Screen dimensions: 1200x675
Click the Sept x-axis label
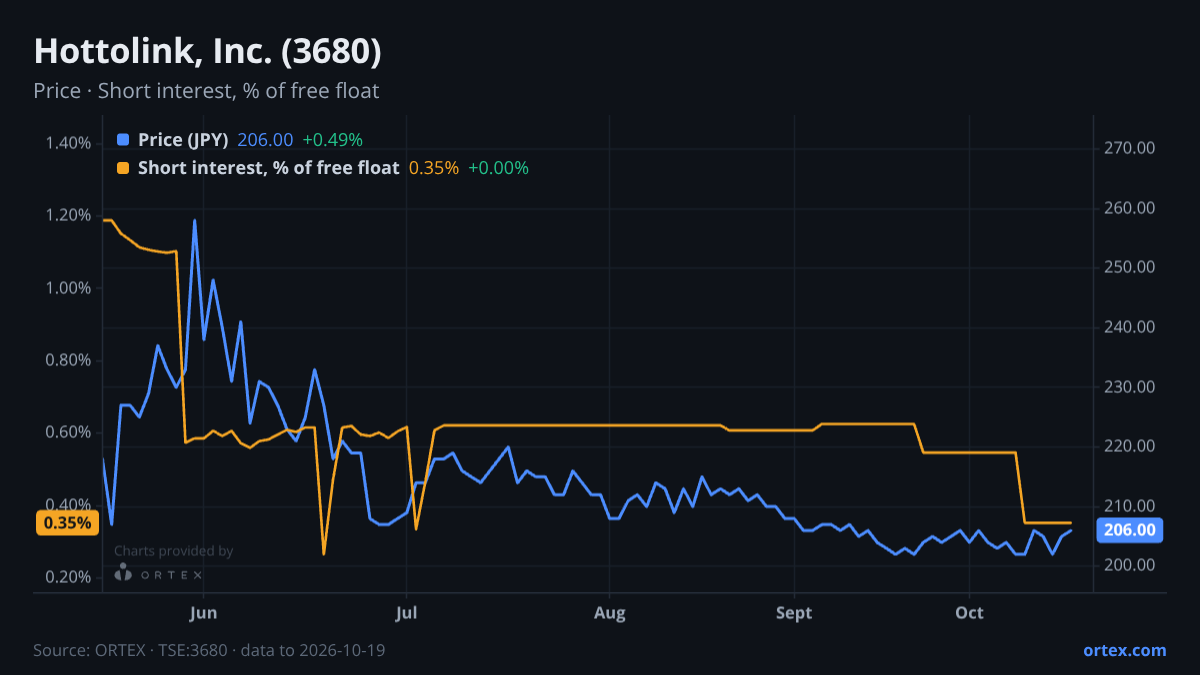pos(794,612)
